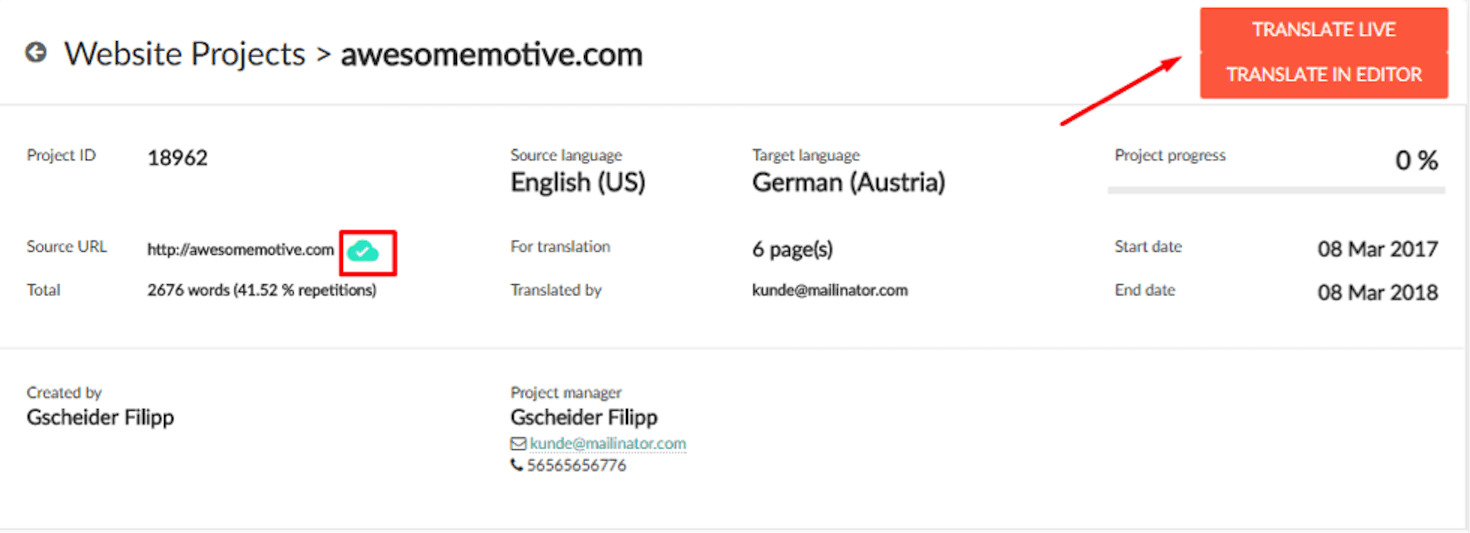Click the 2676 words total value

(262, 291)
